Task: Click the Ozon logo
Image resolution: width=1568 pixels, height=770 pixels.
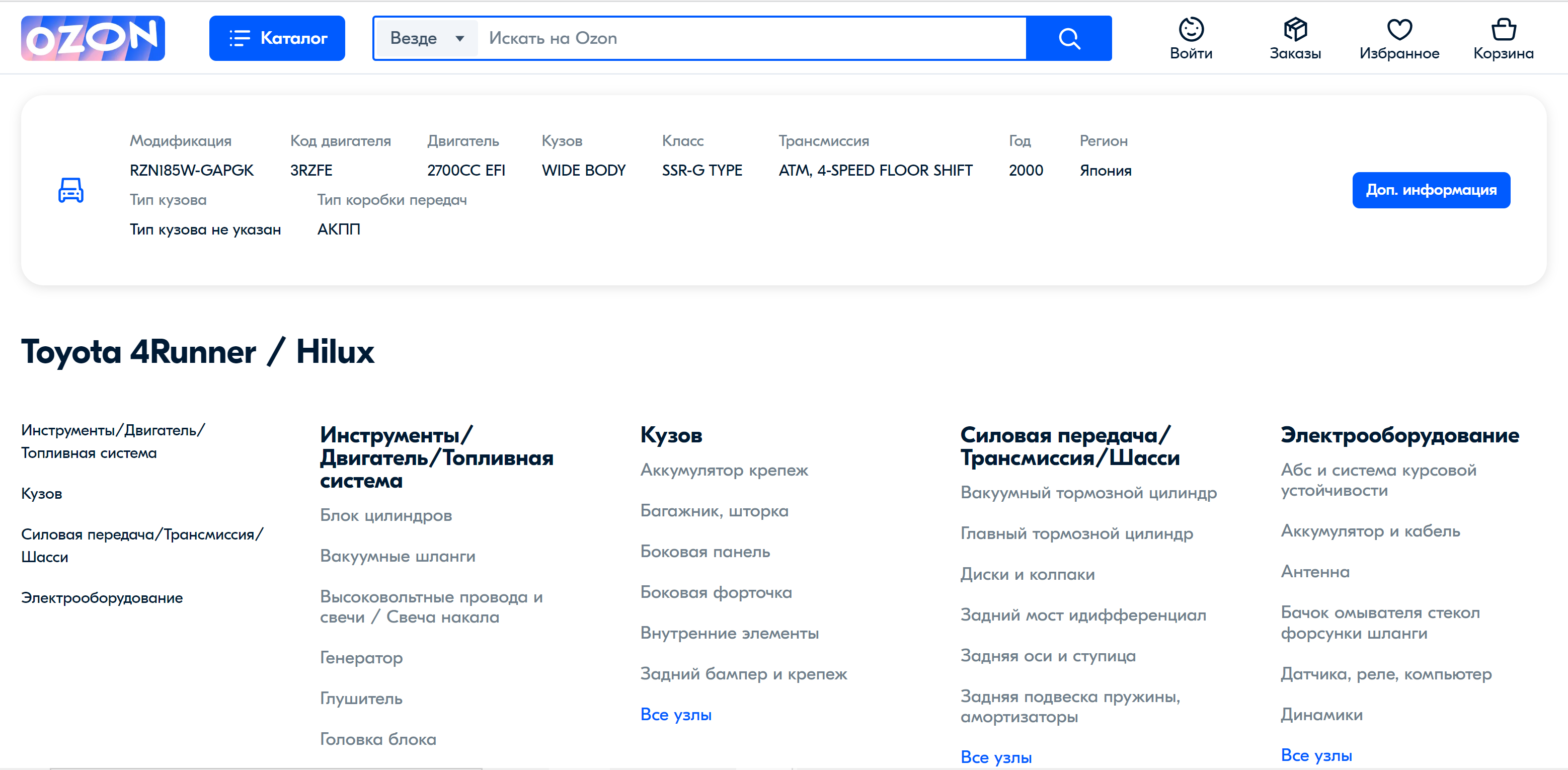Action: pyautogui.click(x=93, y=38)
